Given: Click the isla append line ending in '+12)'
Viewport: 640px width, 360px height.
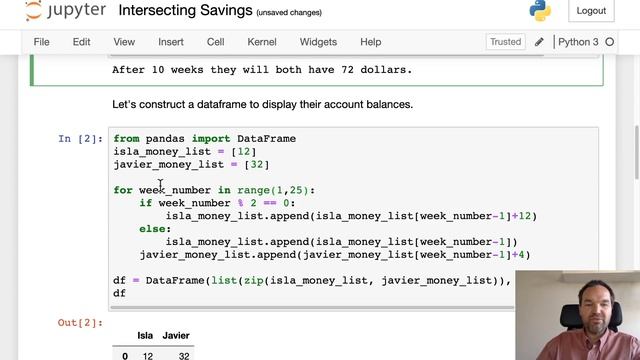Looking at the screenshot, I should tap(351, 216).
